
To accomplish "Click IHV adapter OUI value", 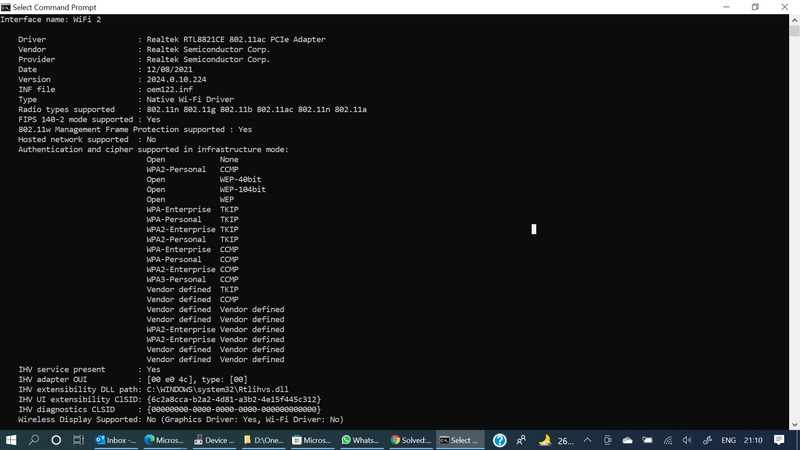I will 197,380.
